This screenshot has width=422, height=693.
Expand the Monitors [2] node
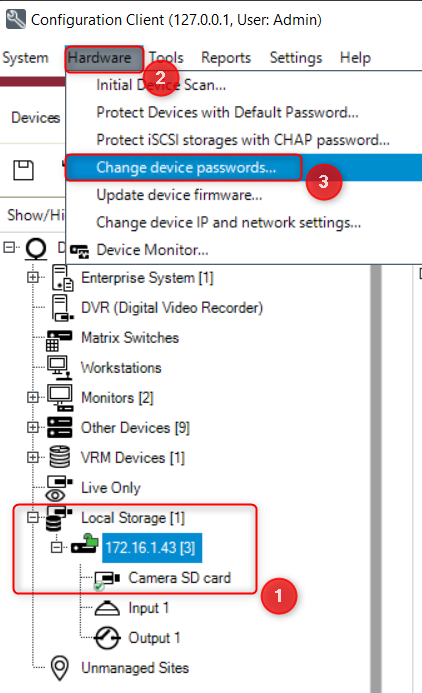click(33, 397)
